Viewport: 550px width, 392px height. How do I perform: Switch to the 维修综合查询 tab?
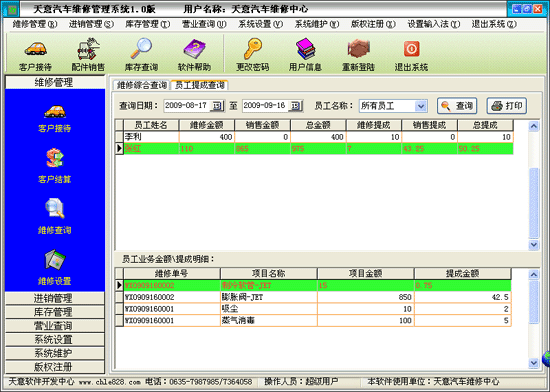point(142,85)
